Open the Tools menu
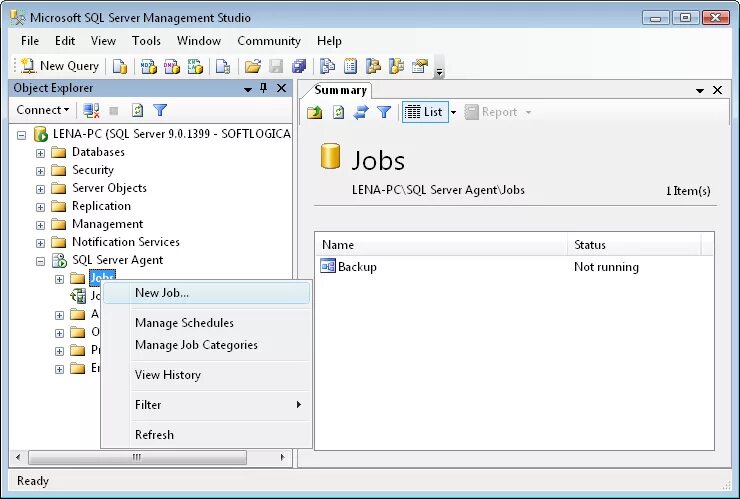The width and height of the screenshot is (740, 499). [146, 41]
